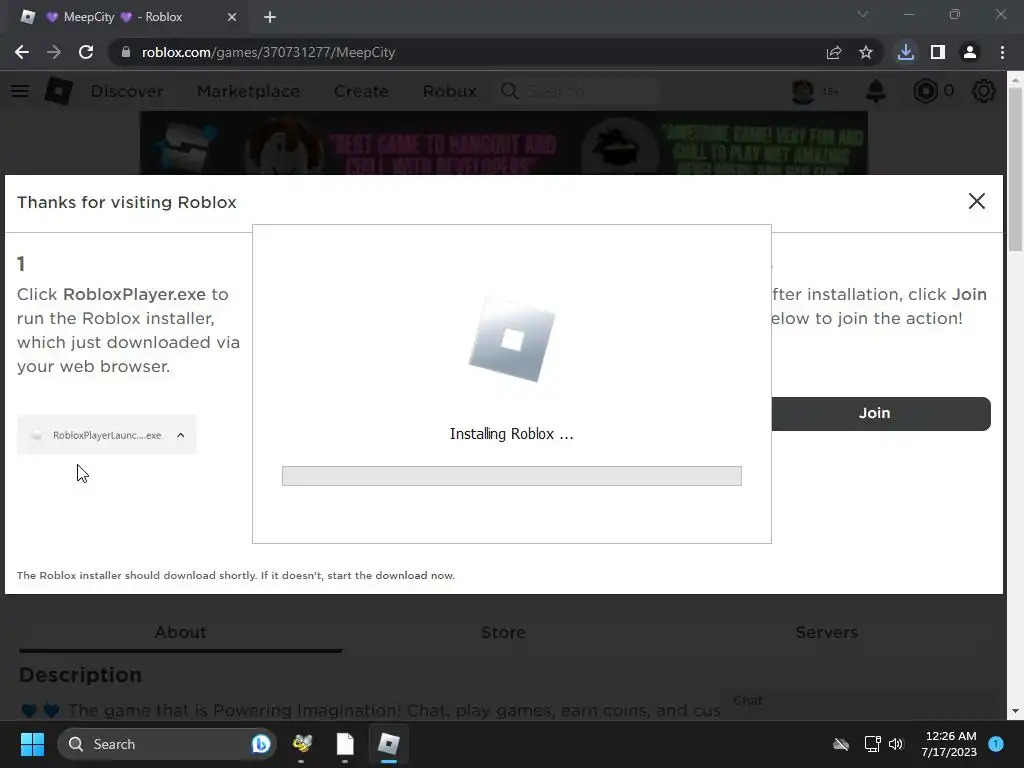Open Marketplace in Roblox navigation

(248, 91)
